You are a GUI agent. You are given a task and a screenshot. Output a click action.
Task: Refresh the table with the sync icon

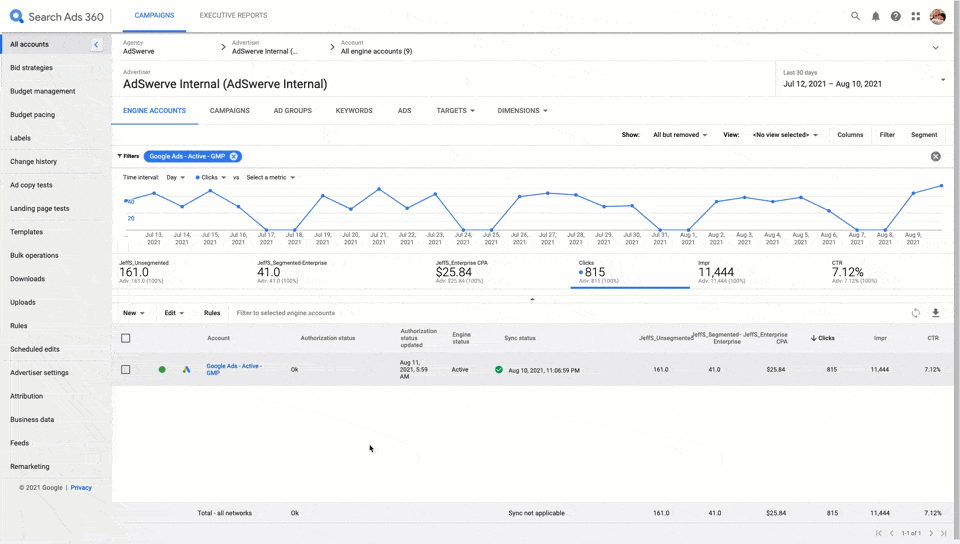point(915,313)
